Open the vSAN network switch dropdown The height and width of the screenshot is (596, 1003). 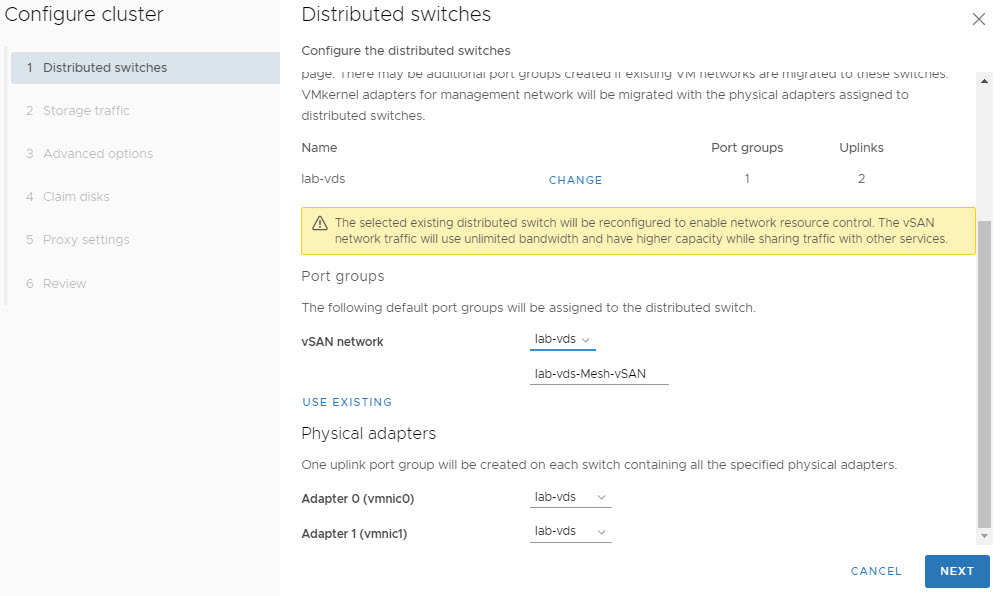click(562, 340)
